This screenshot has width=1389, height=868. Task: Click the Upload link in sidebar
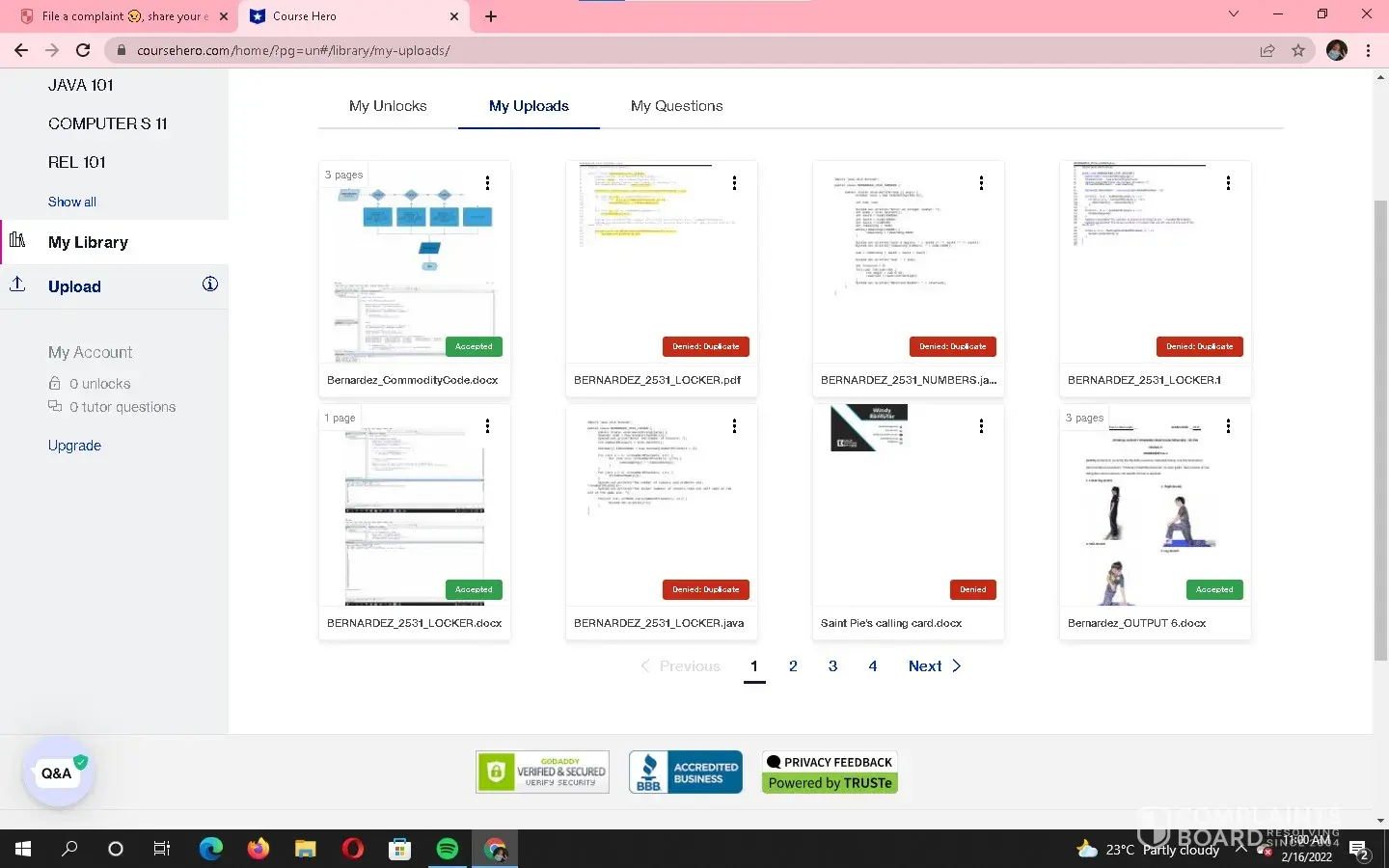tap(74, 286)
